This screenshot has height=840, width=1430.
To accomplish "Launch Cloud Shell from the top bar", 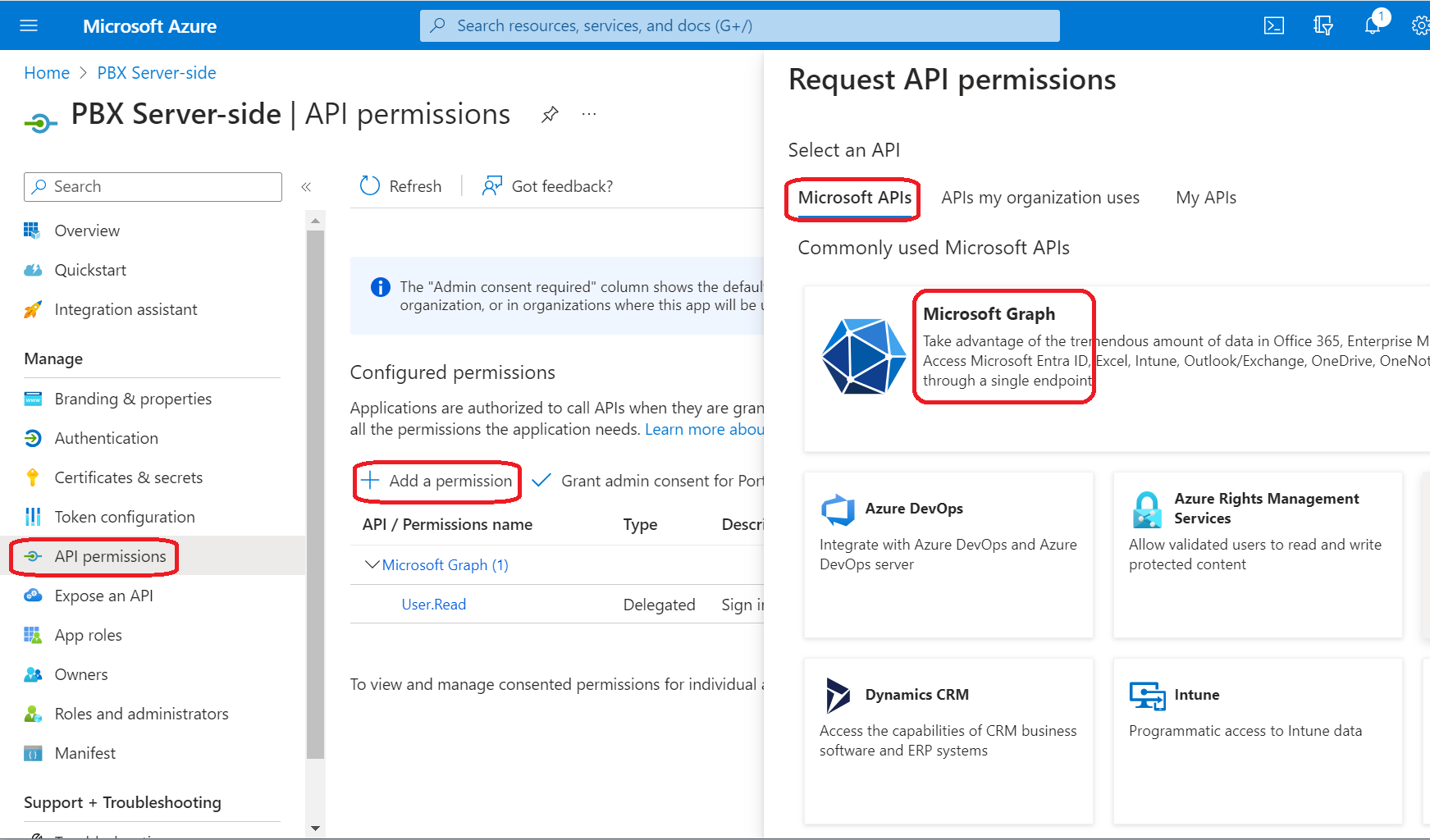I will pos(1273,25).
